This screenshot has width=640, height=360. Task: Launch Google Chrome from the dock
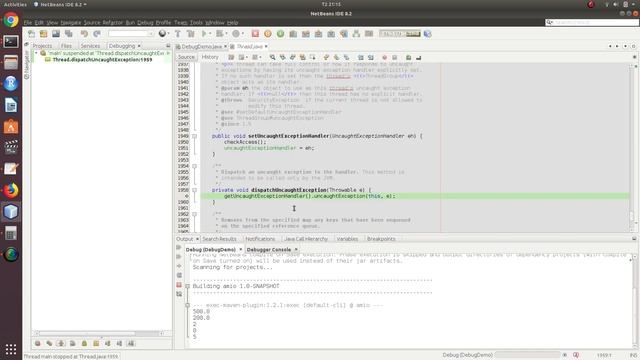[x=11, y=20]
